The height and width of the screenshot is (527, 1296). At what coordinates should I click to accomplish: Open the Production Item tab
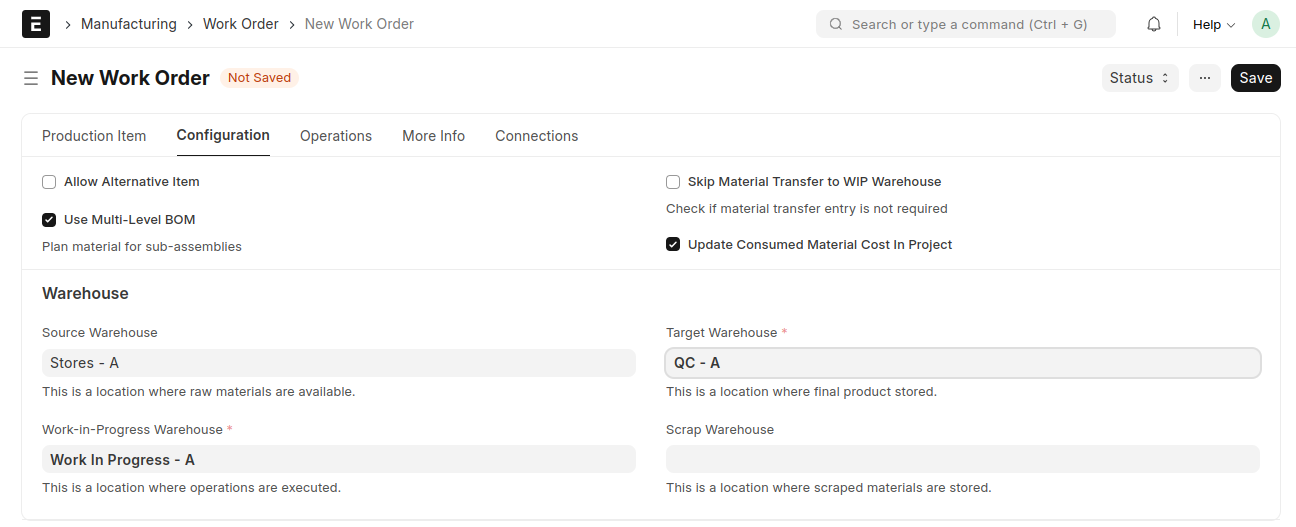94,136
